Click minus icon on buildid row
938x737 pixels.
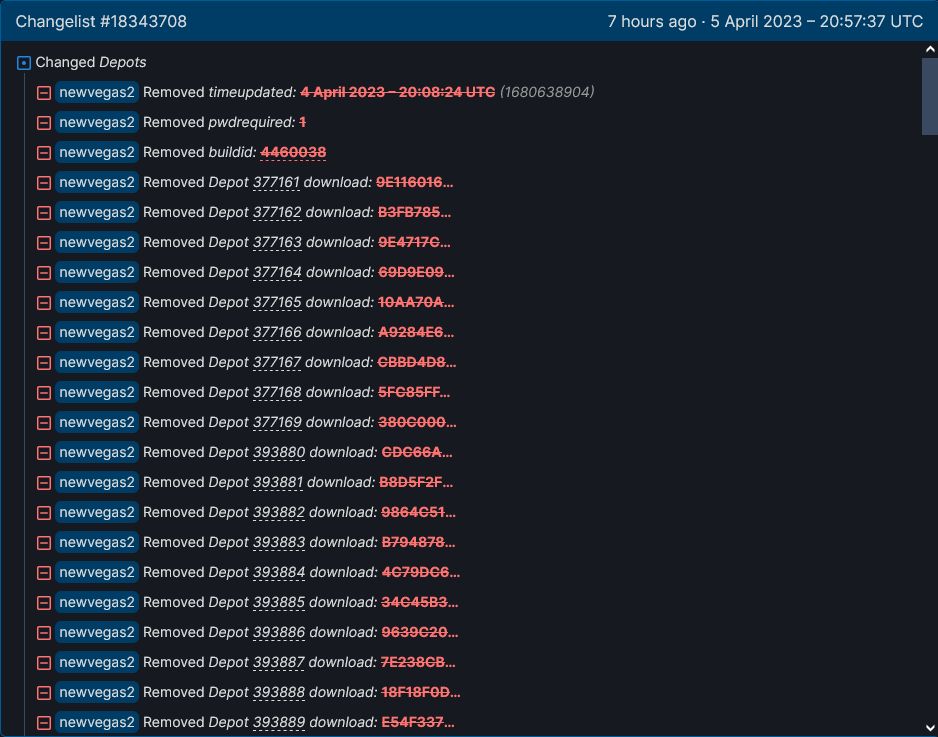pos(44,153)
